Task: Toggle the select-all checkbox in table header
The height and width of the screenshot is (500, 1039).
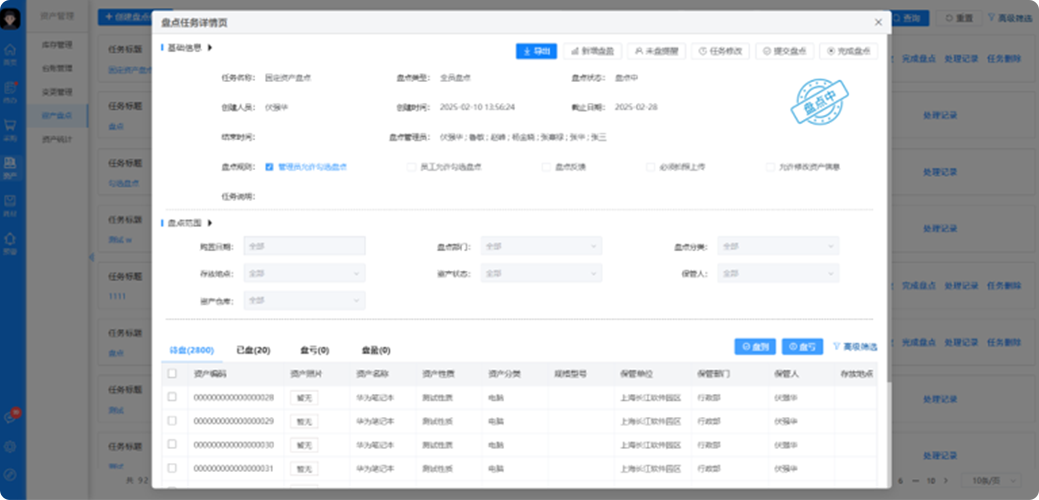Action: pyautogui.click(x=173, y=374)
